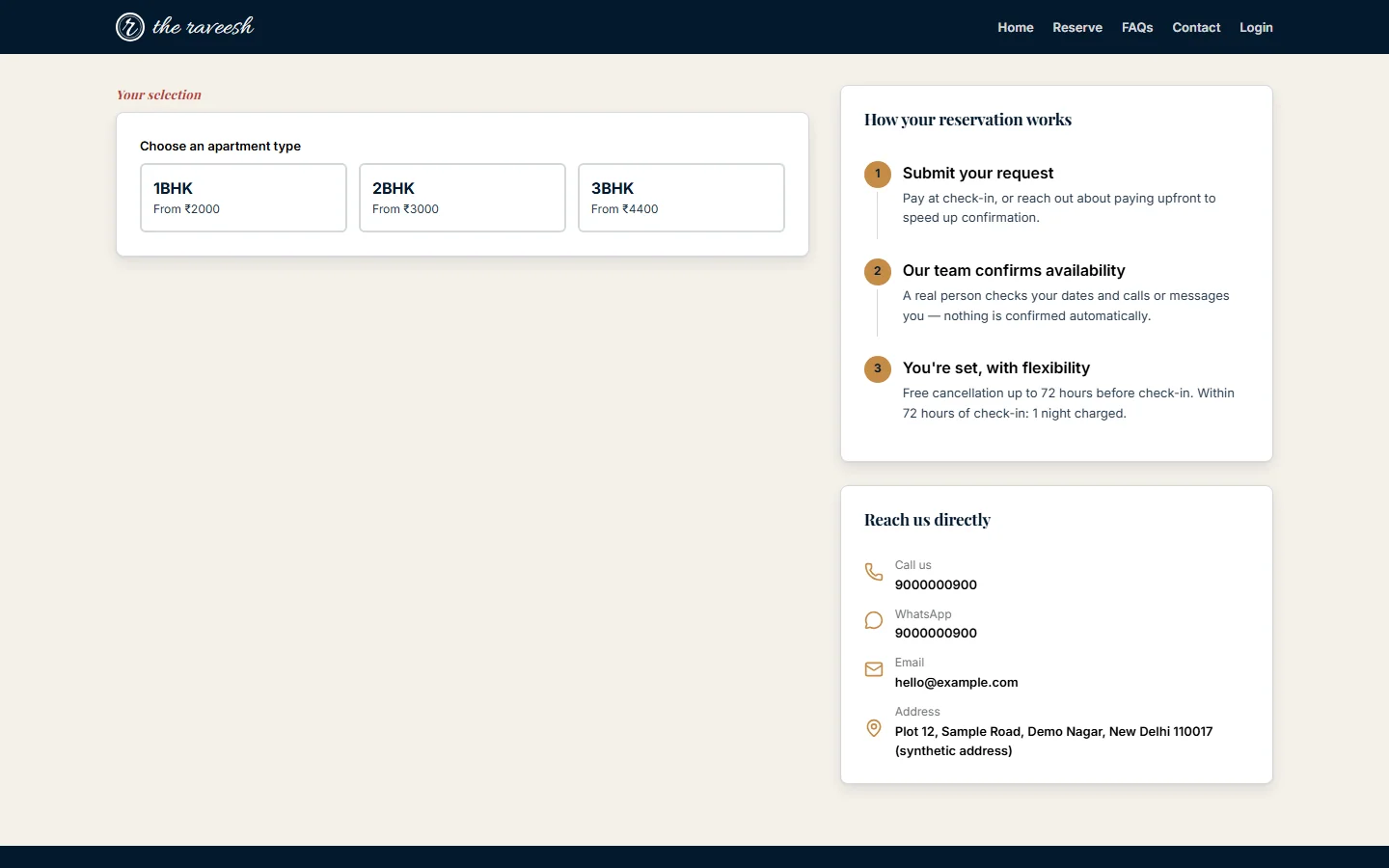Click the 'Pay at check-in' description text
Image resolution: width=1389 pixels, height=868 pixels.
[x=1059, y=207]
